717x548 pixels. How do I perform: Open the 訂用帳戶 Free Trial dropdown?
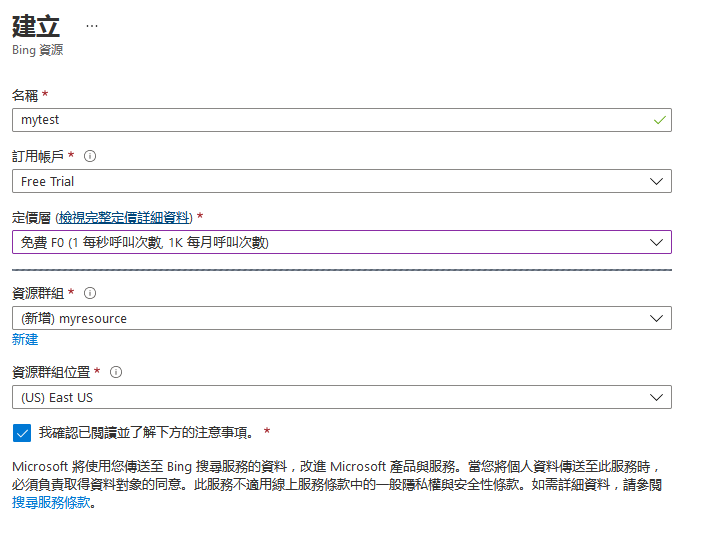pyautogui.click(x=342, y=181)
